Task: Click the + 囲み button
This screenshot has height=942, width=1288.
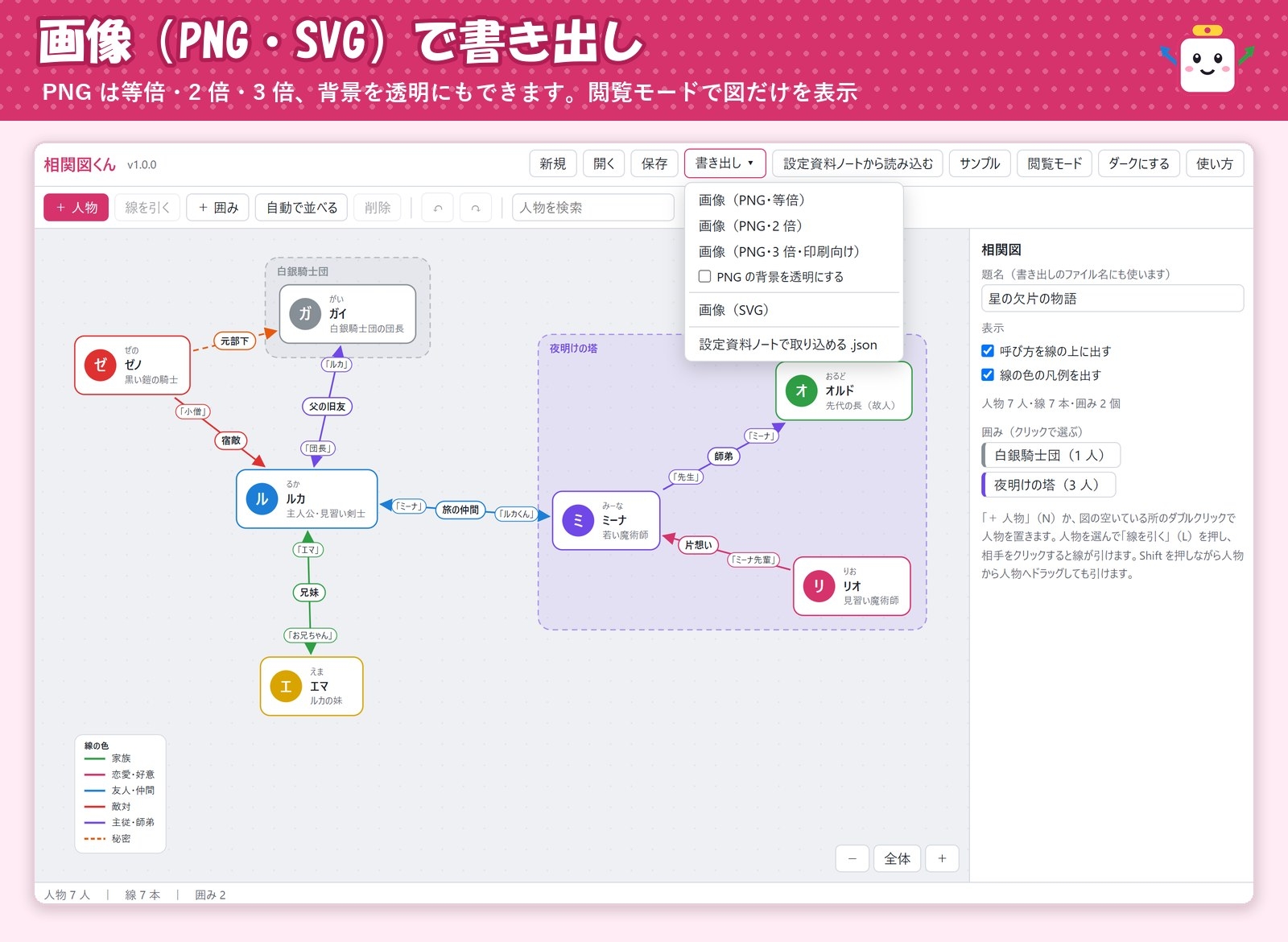Action: point(218,208)
